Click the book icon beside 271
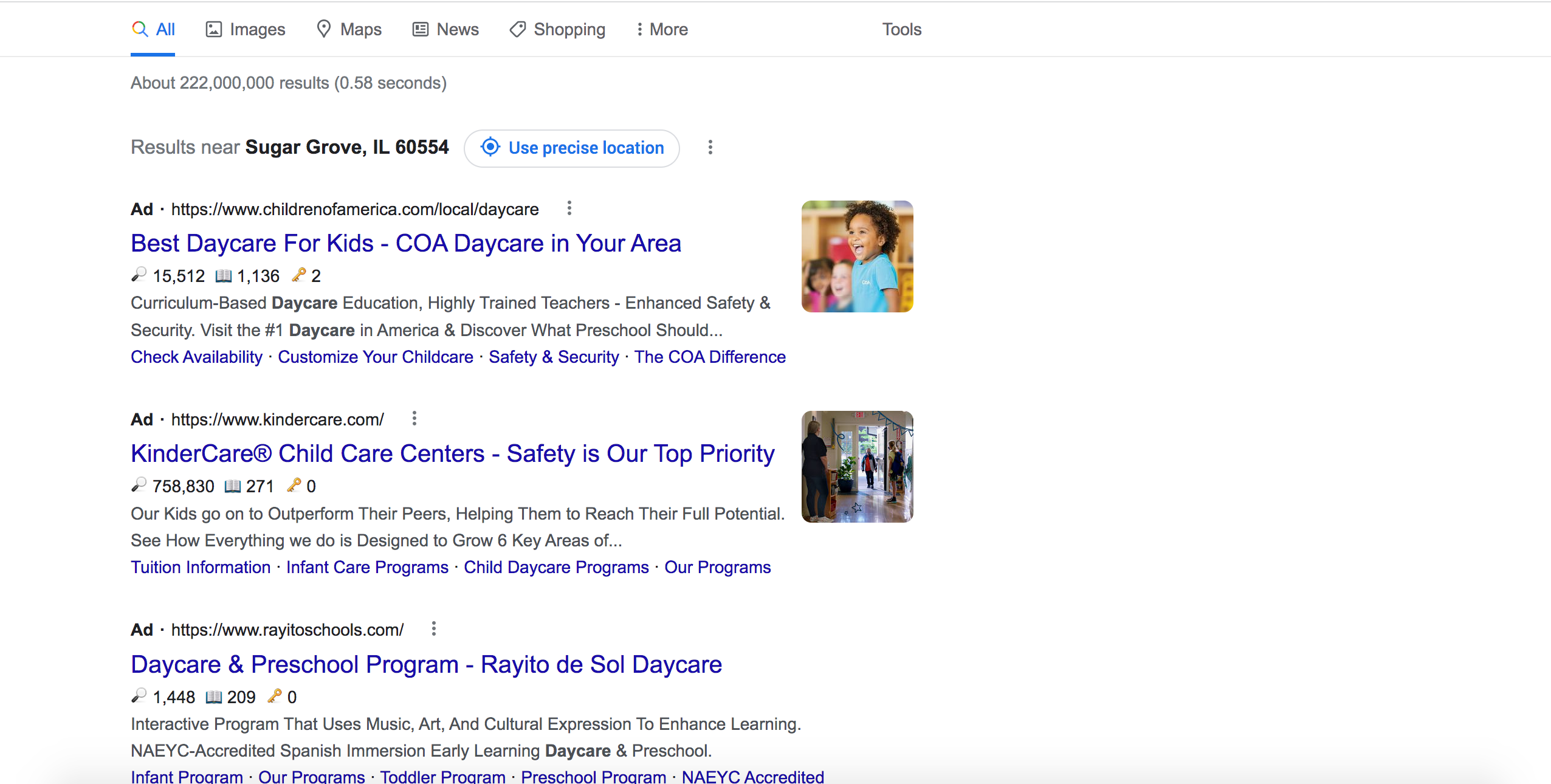 [233, 486]
